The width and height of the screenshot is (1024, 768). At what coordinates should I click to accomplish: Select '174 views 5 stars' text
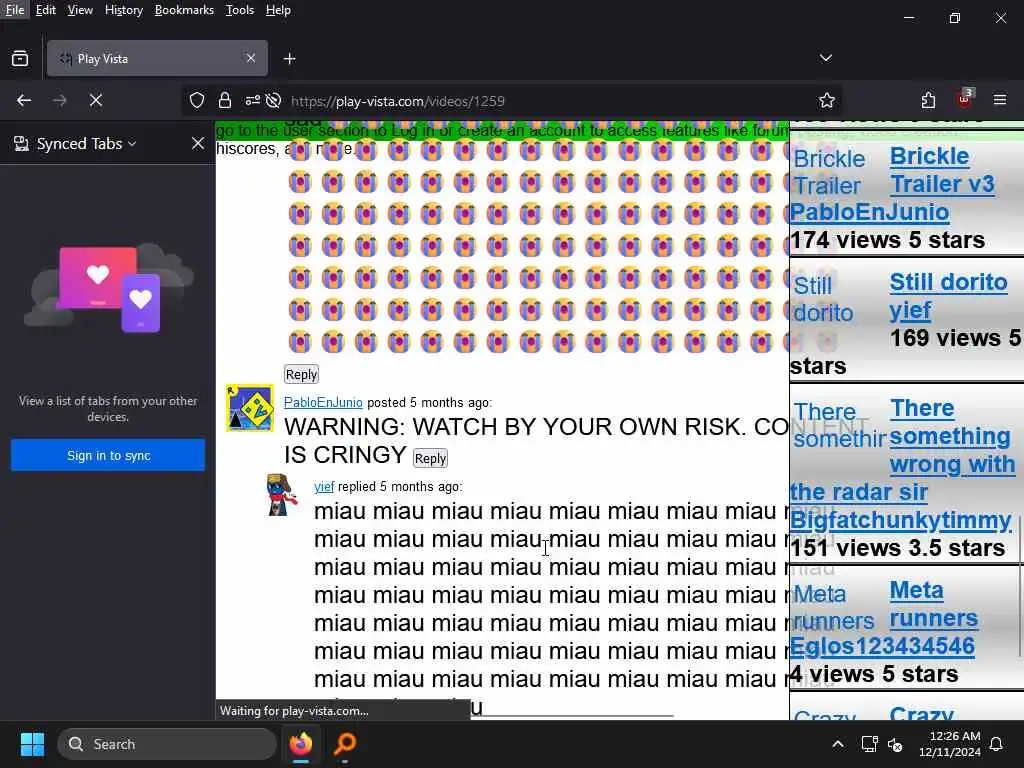point(888,240)
